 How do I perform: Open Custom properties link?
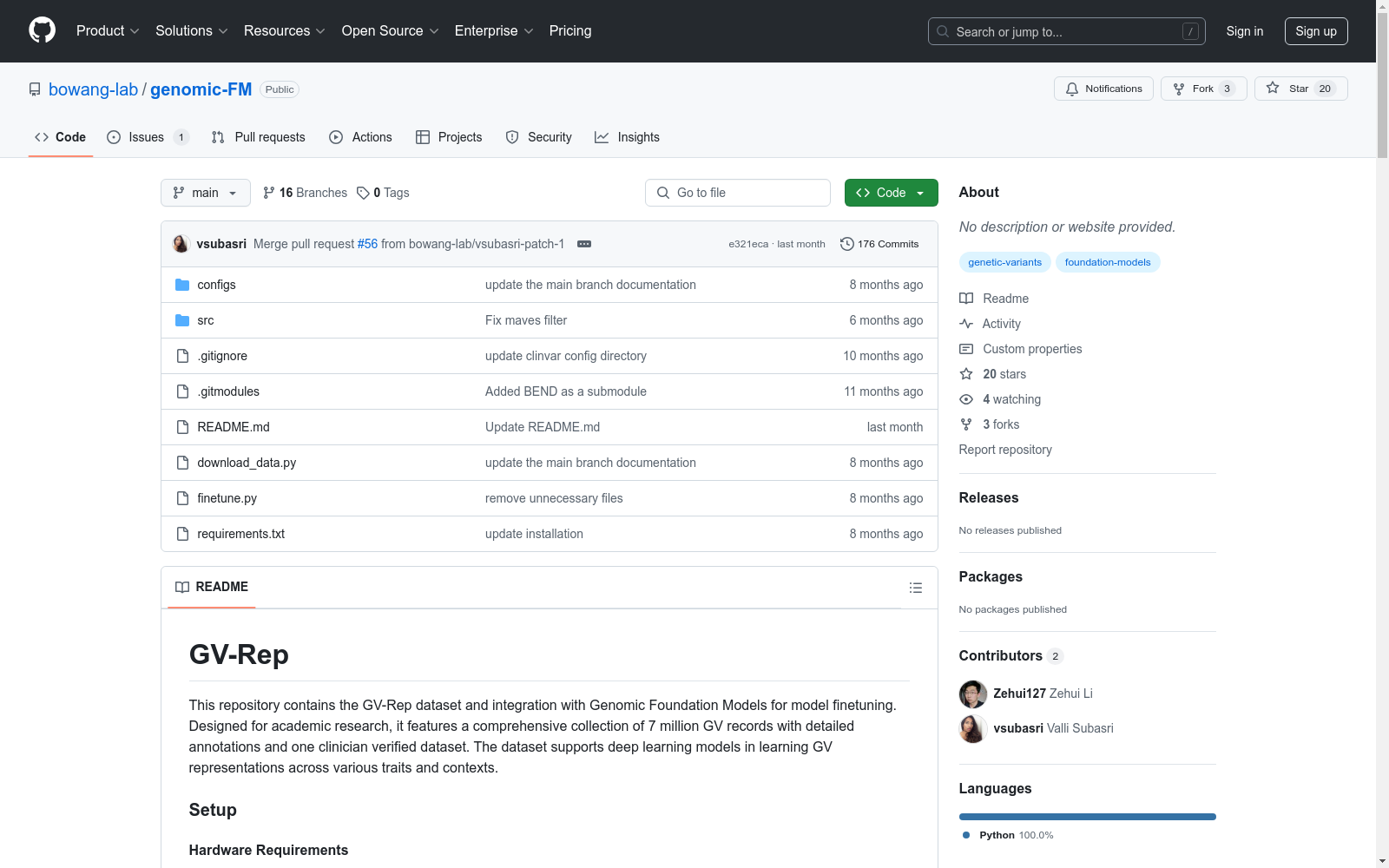pyautogui.click(x=1021, y=349)
